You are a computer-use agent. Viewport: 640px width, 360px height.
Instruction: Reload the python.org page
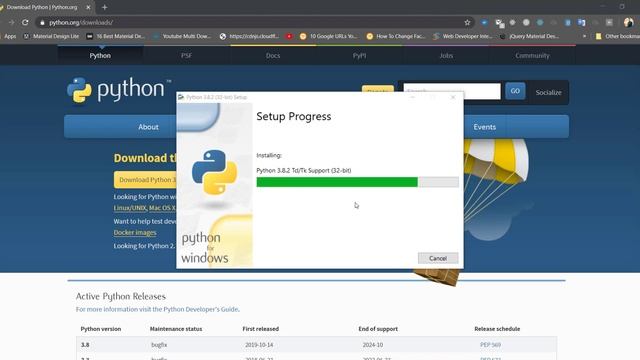pyautogui.click(x=25, y=22)
